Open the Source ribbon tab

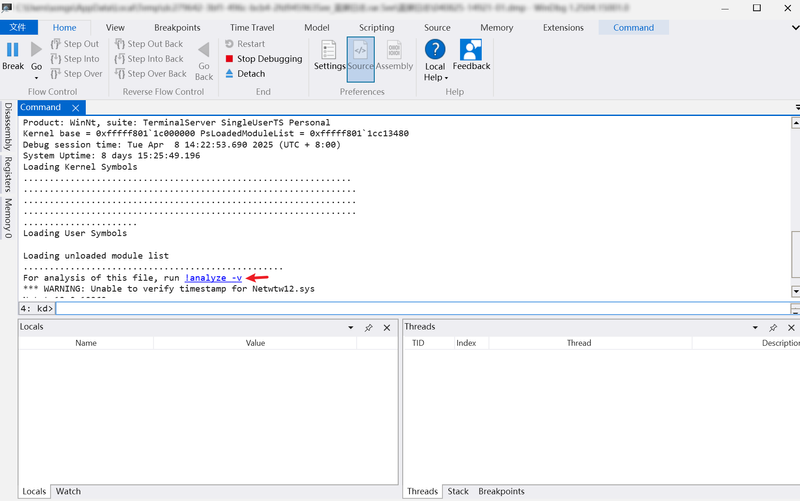click(x=437, y=28)
